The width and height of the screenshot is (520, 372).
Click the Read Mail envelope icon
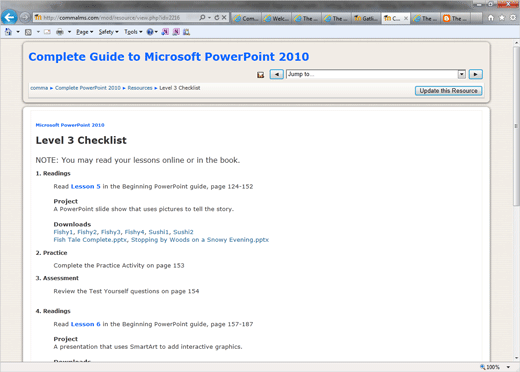47,32
